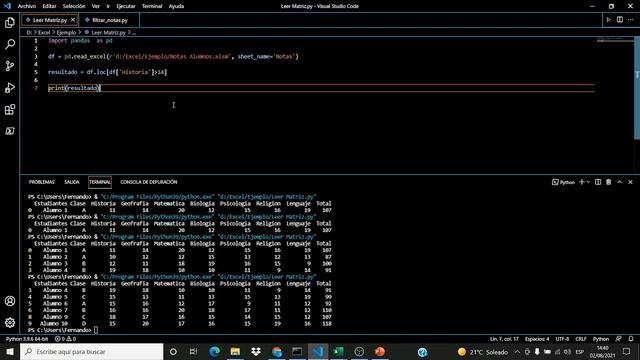Open the Search view in activity bar
Screen dimensions: 640x360
point(10,44)
